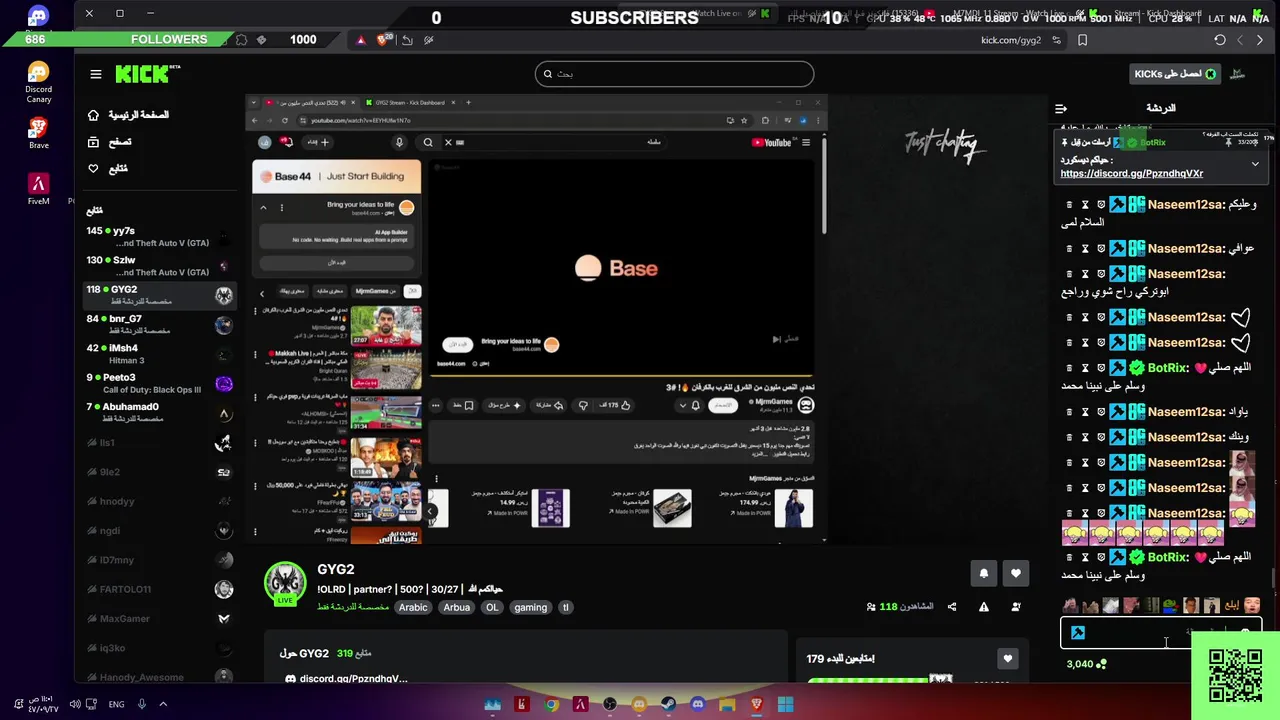The width and height of the screenshot is (1280, 720).
Task: Open OBS Studio from taskbar
Action: coord(610,705)
